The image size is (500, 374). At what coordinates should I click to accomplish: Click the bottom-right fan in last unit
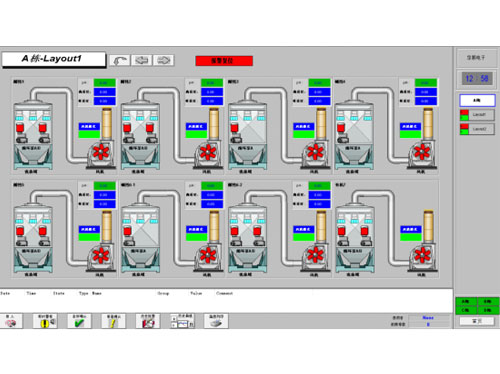(422, 256)
